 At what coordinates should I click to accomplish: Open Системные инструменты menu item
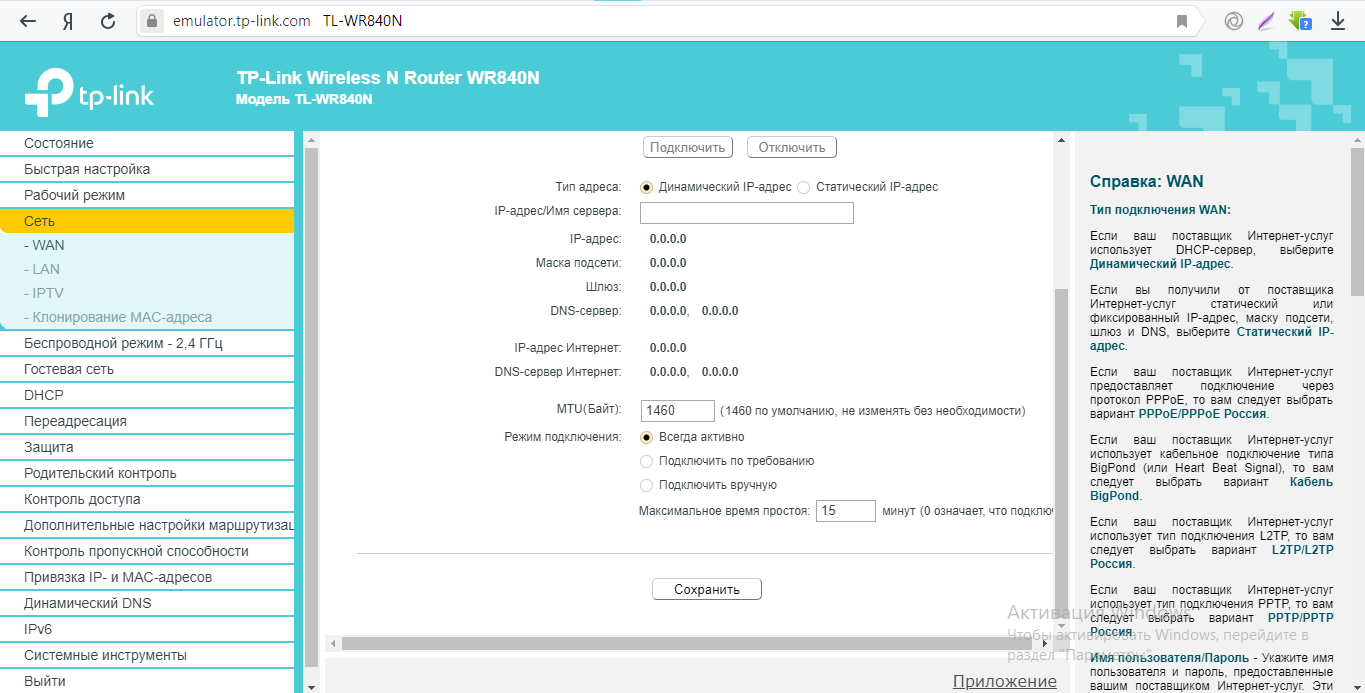click(x=147, y=655)
